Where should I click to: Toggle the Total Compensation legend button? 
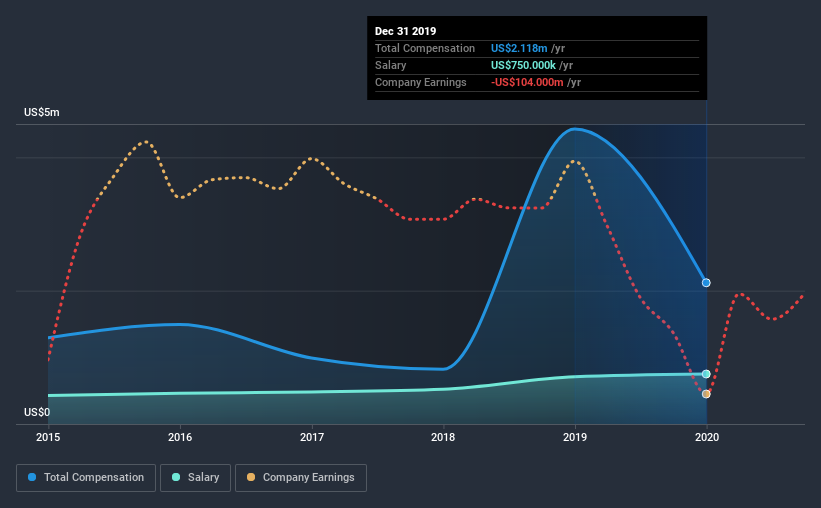pos(86,478)
